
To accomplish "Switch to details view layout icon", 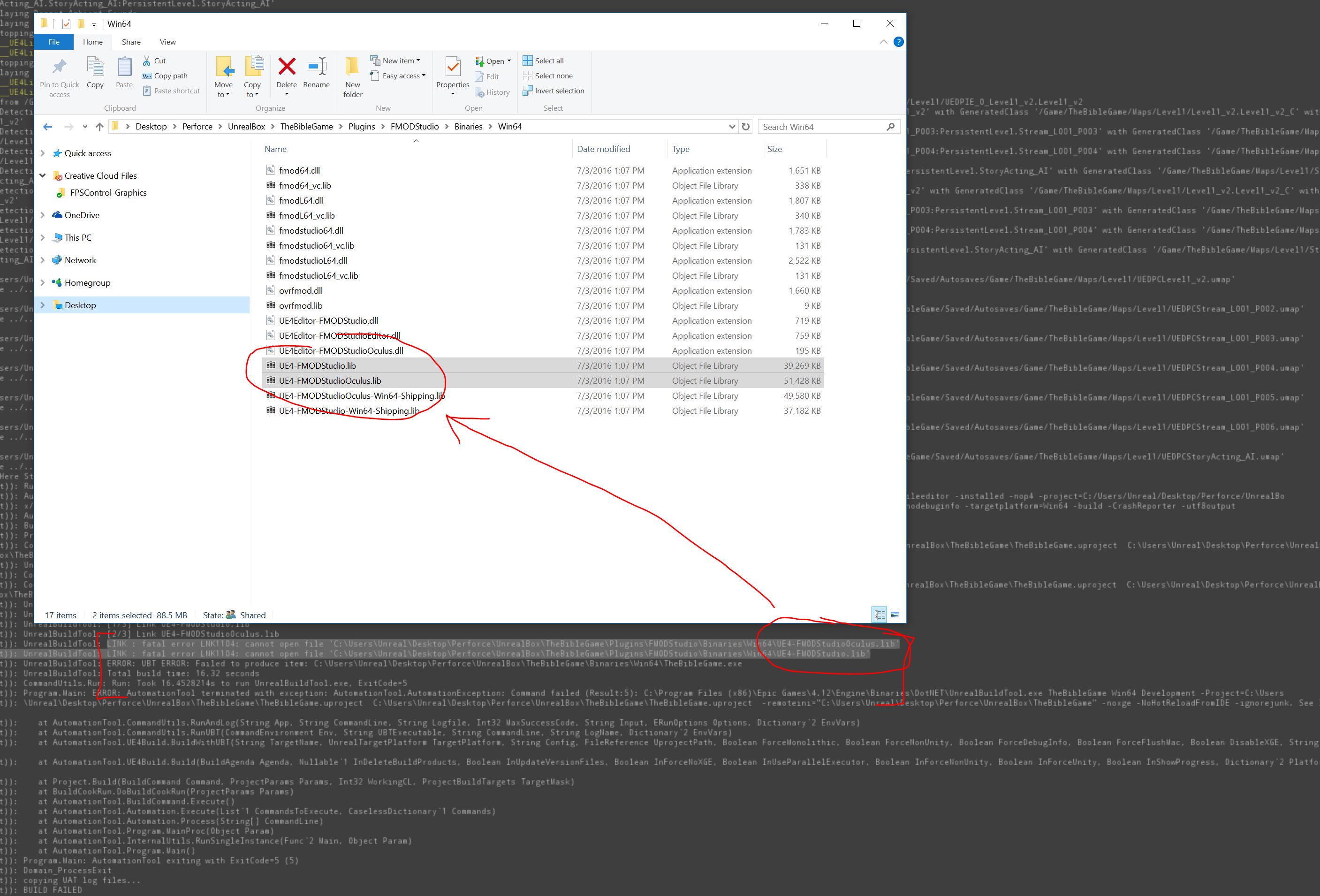I will [879, 615].
